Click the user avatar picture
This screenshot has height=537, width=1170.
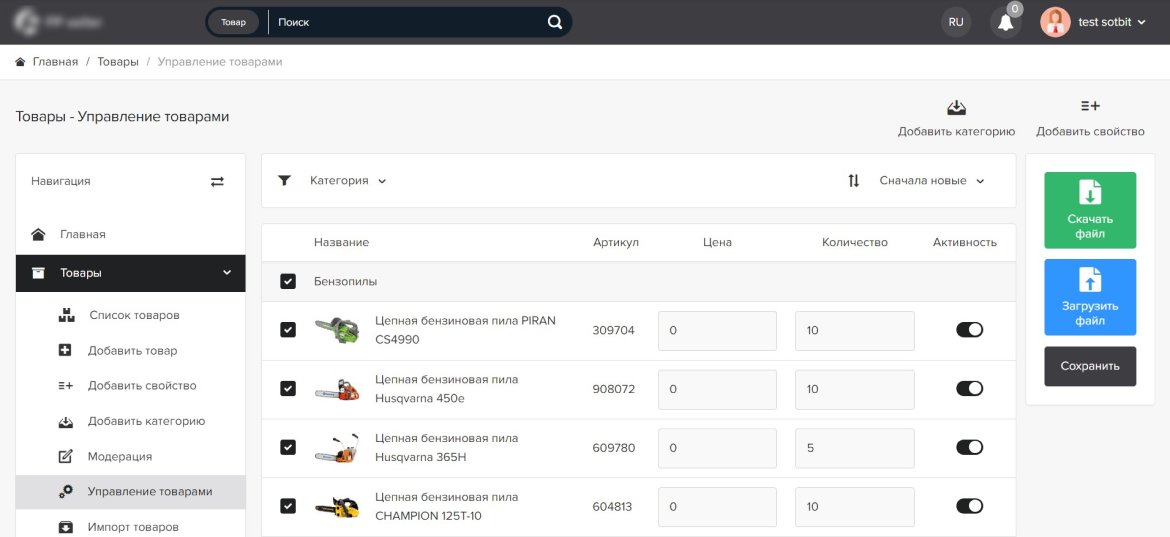[x=1055, y=22]
